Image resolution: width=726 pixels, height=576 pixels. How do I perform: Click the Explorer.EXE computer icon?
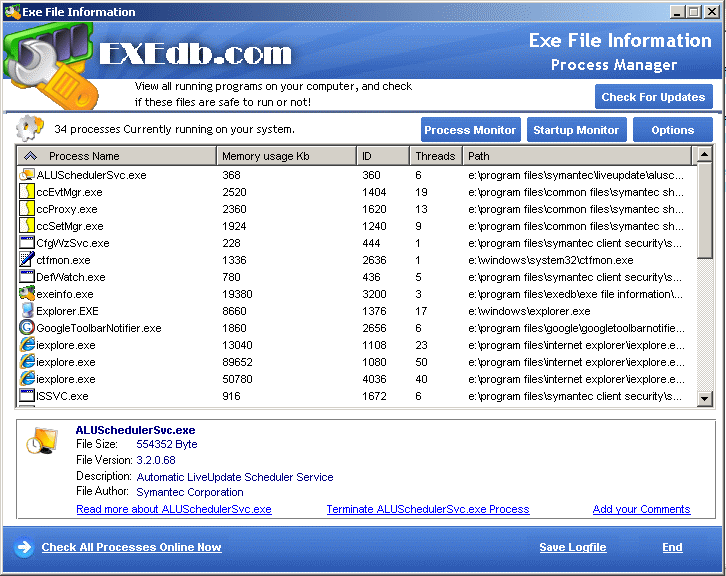click(27, 311)
